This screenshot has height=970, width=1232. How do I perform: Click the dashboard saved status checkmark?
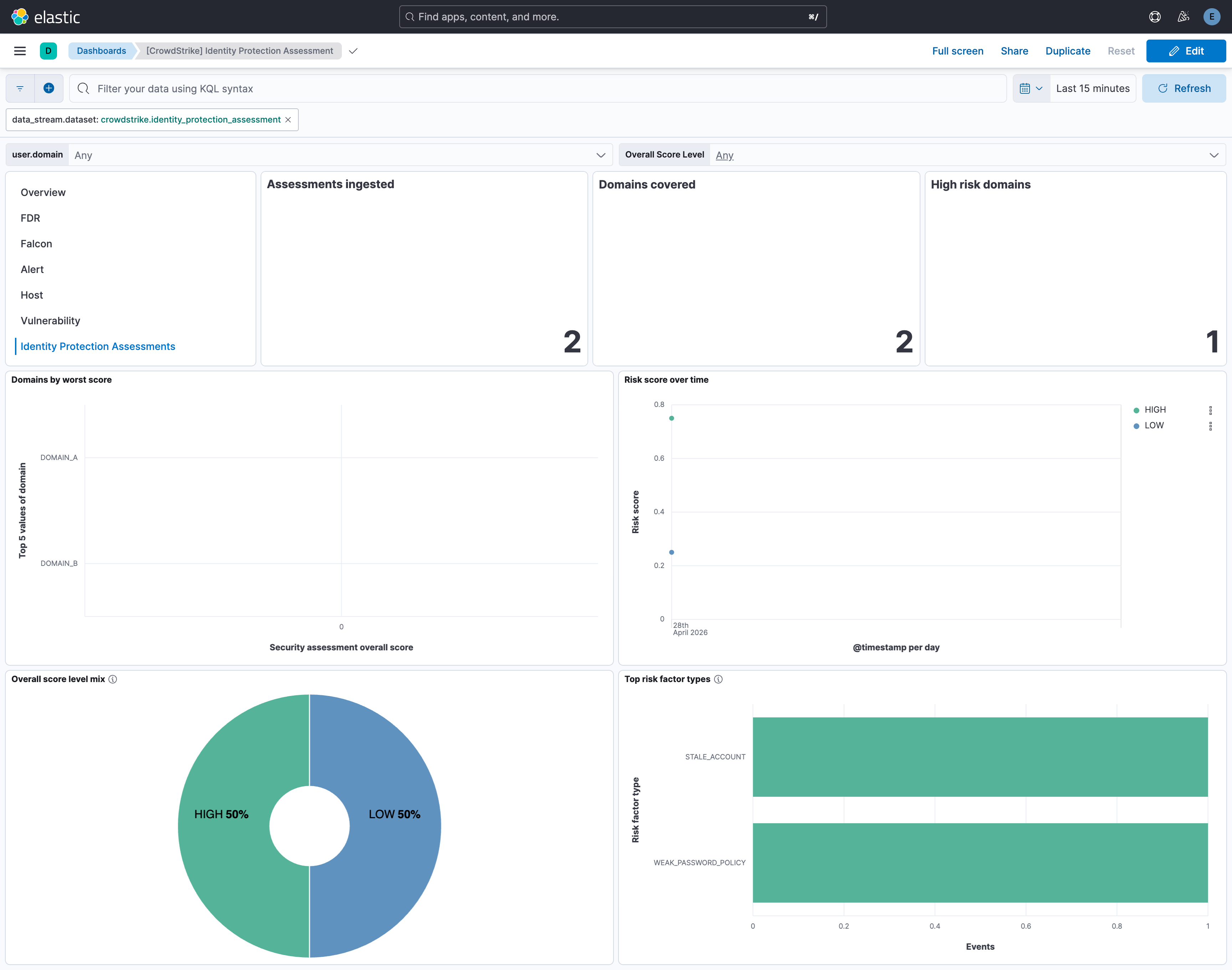click(x=353, y=51)
